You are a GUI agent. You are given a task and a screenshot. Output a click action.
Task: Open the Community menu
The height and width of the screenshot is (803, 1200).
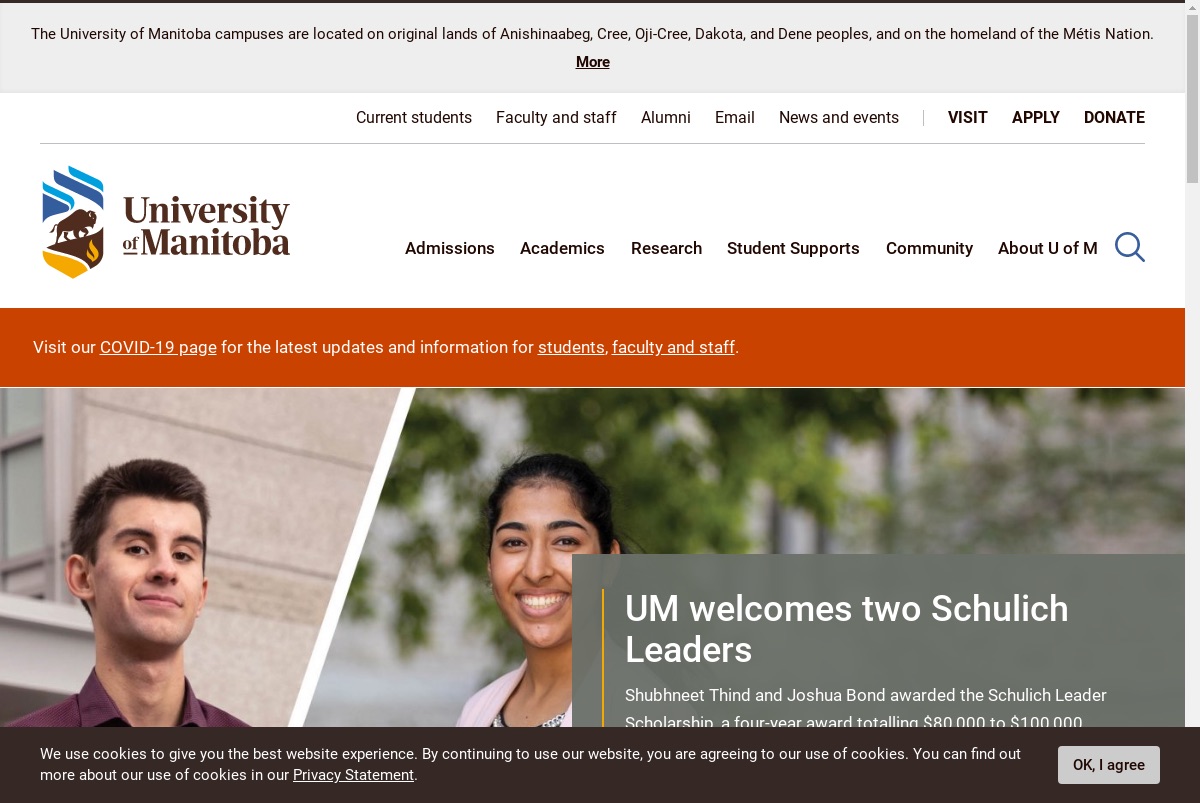929,248
